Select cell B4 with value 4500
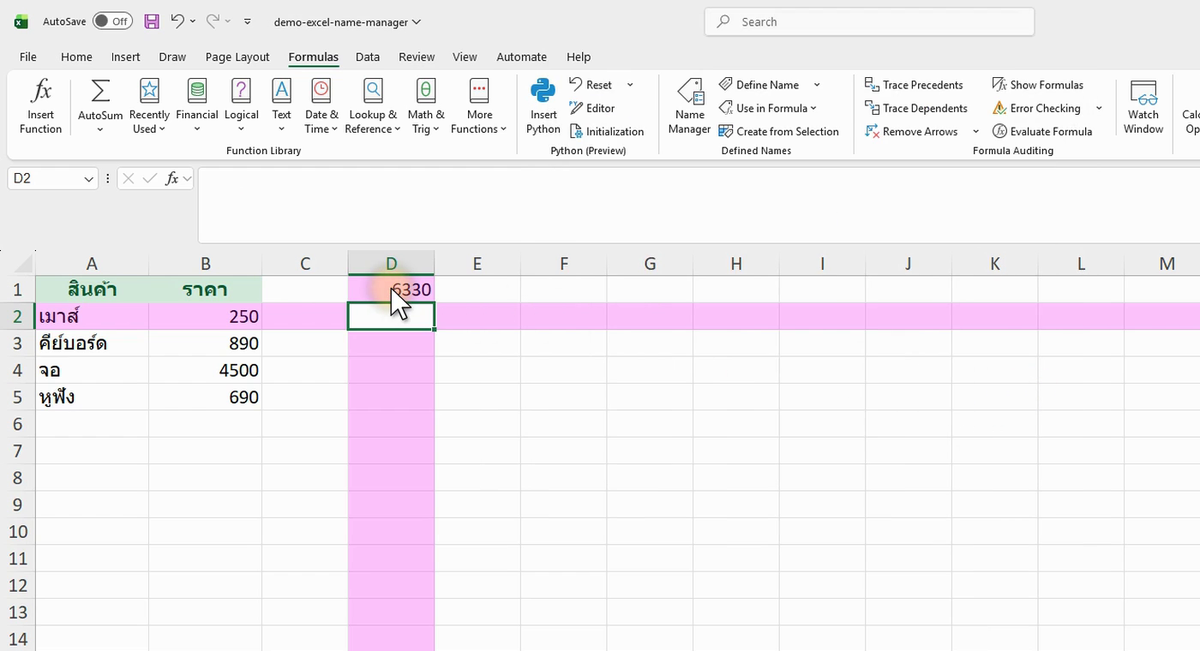 click(x=205, y=371)
